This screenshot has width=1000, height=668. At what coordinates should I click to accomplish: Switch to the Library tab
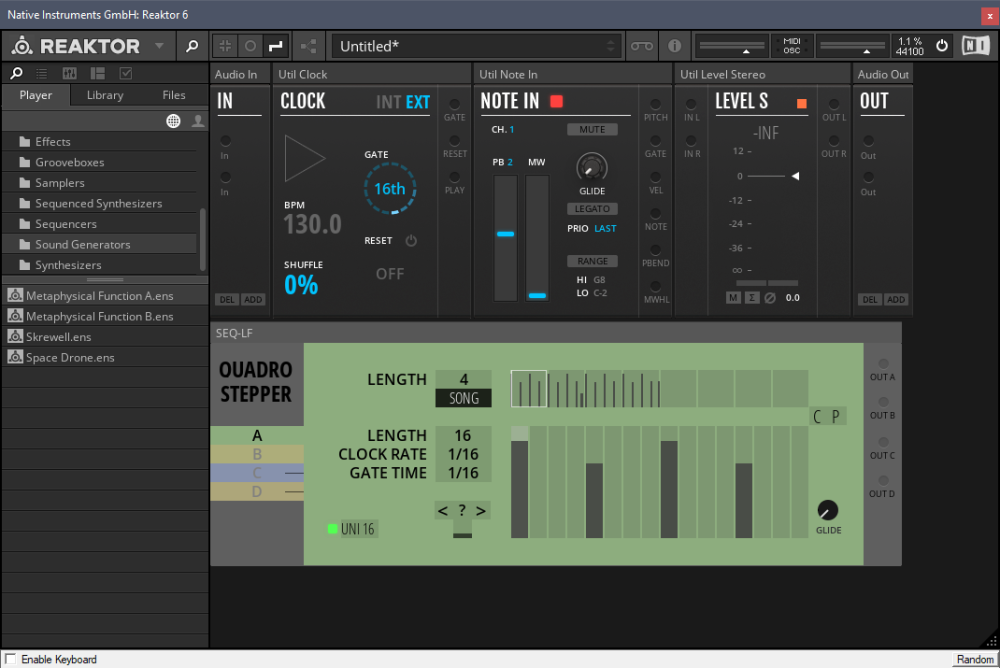point(105,95)
